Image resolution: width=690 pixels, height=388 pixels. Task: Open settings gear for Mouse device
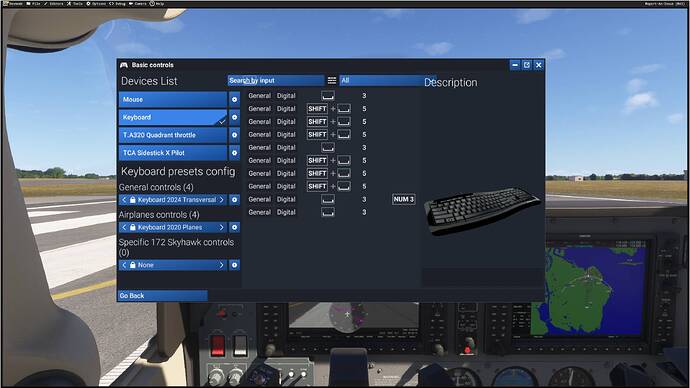(x=235, y=99)
